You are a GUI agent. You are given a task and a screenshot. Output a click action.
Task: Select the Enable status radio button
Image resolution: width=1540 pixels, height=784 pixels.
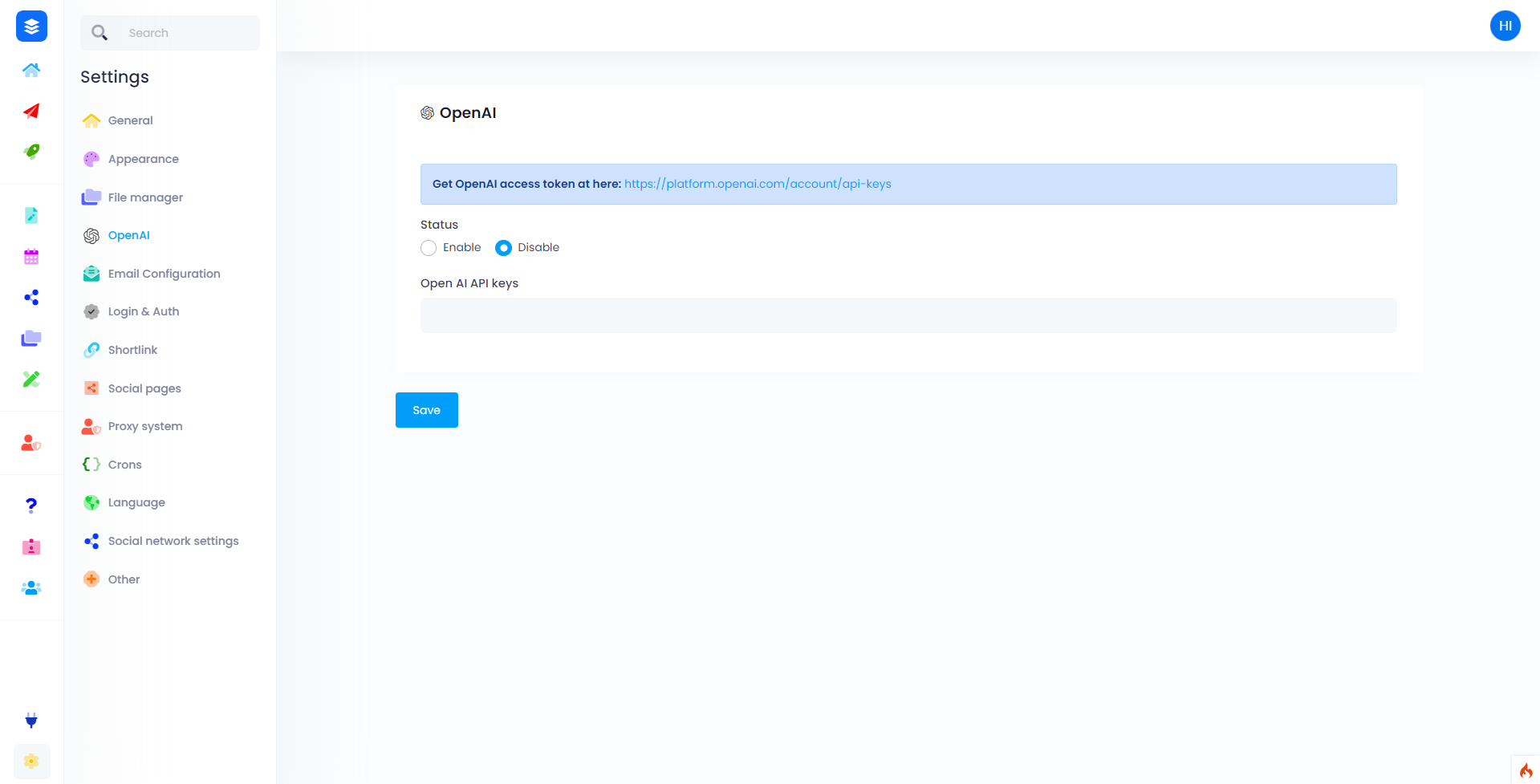click(429, 248)
